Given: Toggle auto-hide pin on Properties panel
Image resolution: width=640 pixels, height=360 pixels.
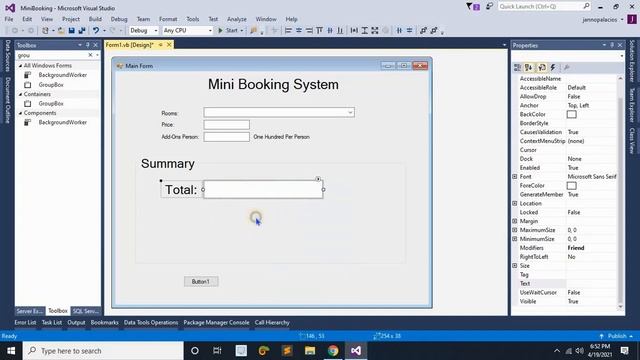Looking at the screenshot, I should (x=612, y=45).
